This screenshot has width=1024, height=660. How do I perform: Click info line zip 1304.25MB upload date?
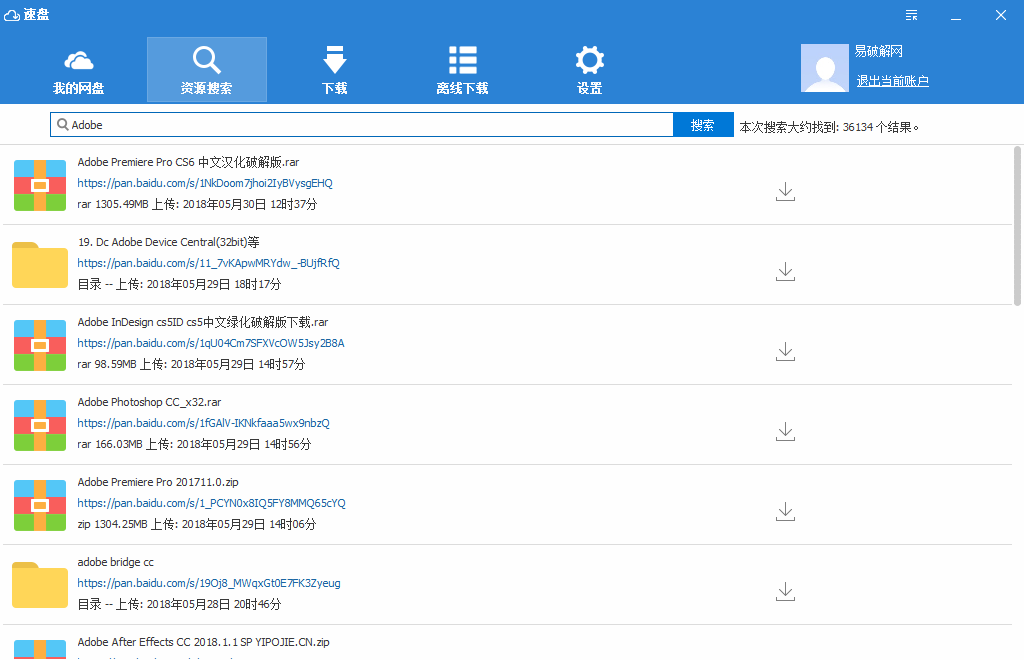pyautogui.click(x=197, y=524)
